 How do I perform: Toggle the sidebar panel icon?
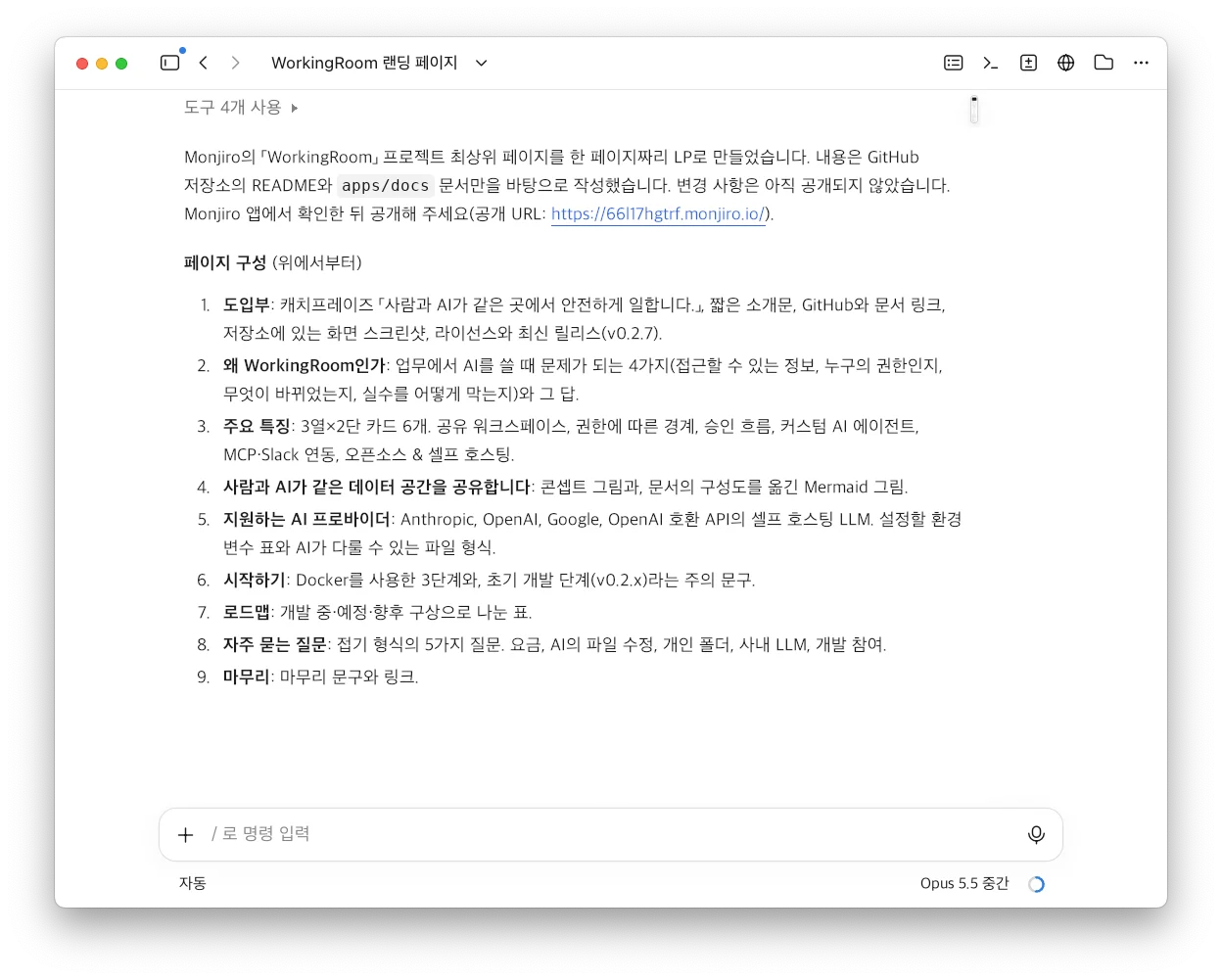coord(169,63)
